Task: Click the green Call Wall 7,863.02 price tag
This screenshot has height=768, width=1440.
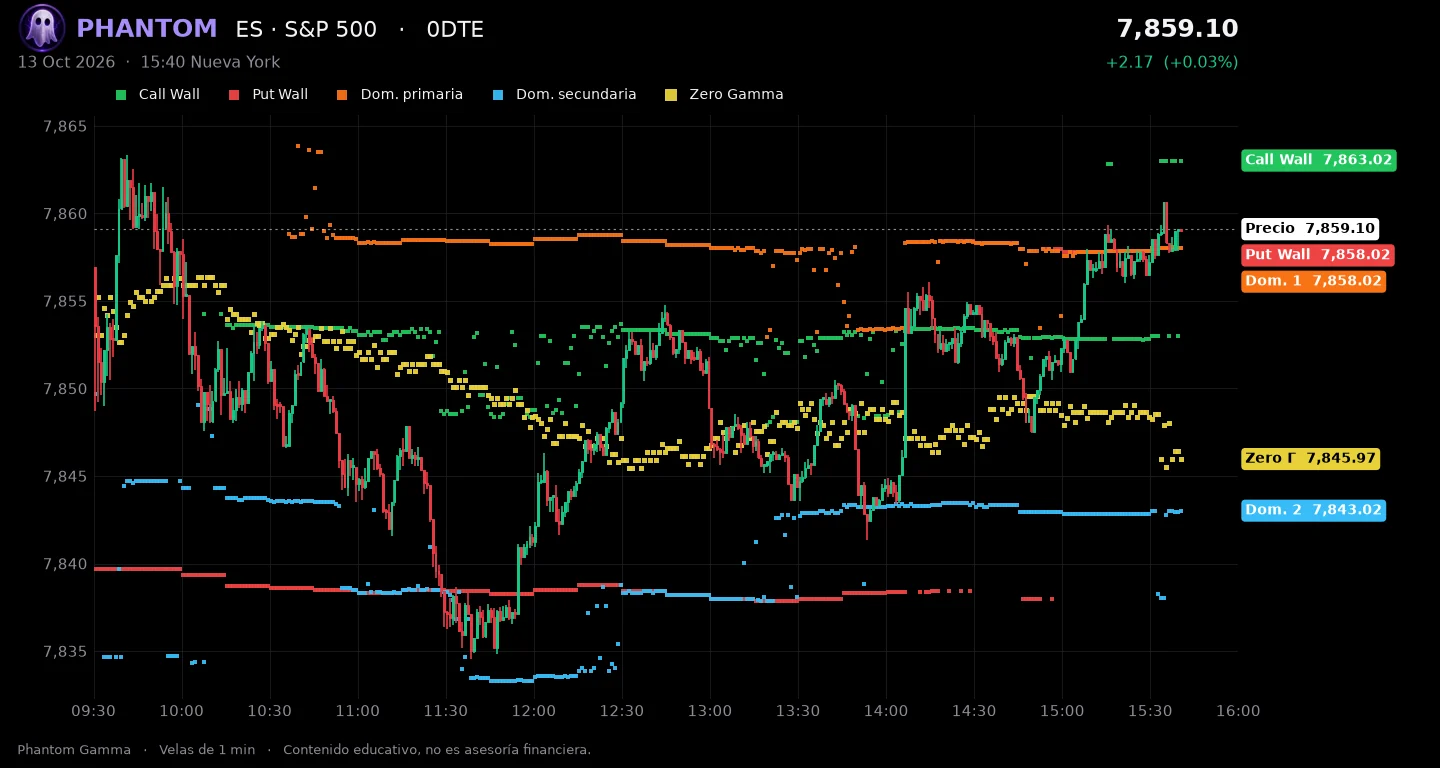Action: tap(1318, 160)
